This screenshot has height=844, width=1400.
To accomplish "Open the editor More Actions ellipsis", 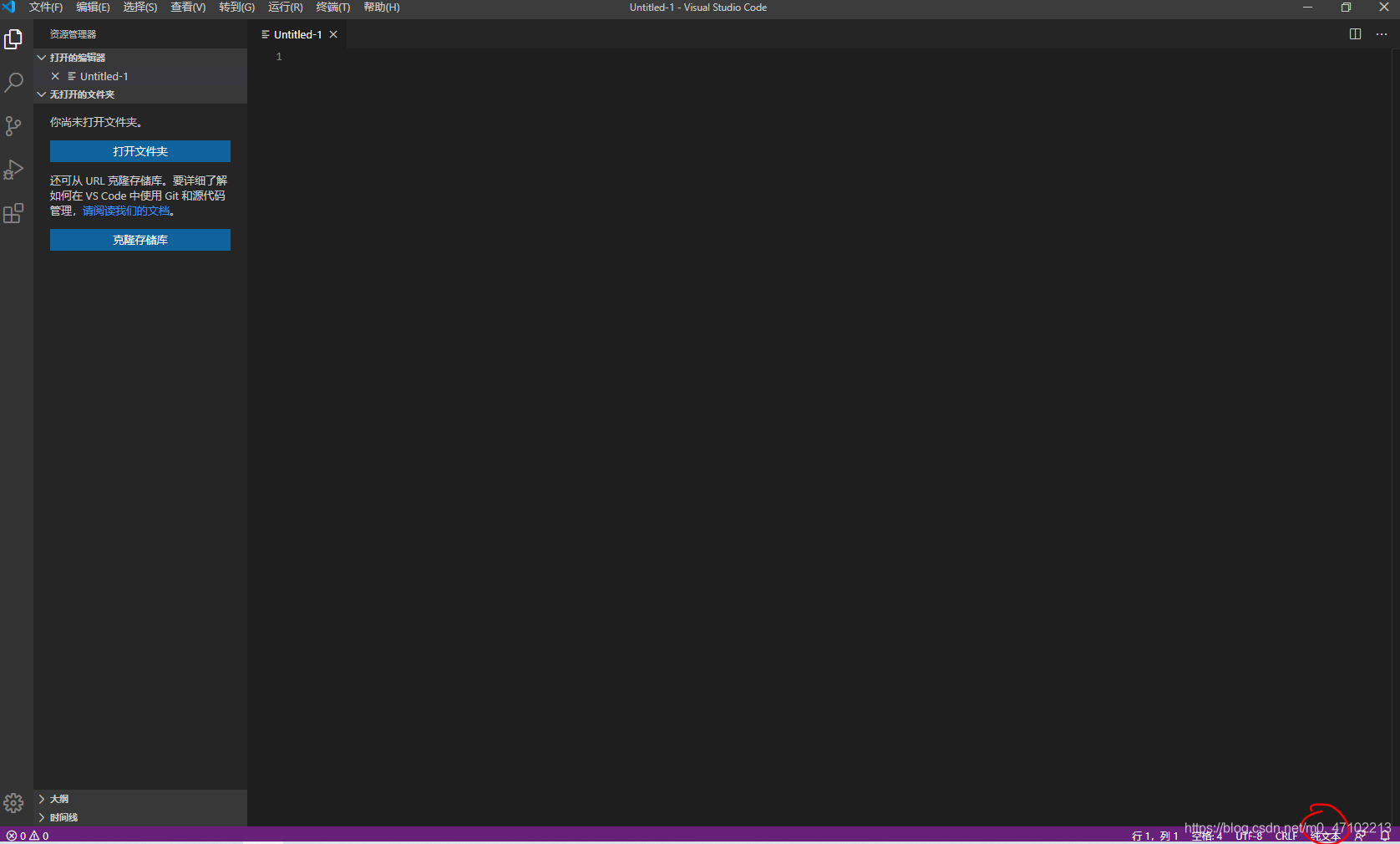I will tap(1382, 34).
